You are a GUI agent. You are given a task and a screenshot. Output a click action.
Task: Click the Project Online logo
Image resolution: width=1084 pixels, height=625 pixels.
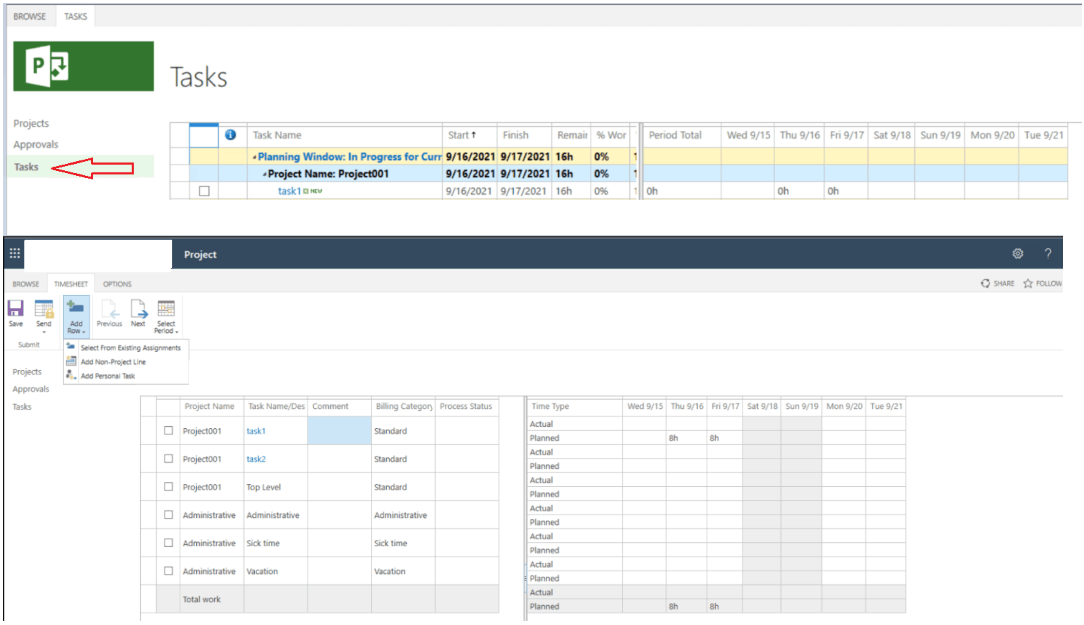(84, 66)
